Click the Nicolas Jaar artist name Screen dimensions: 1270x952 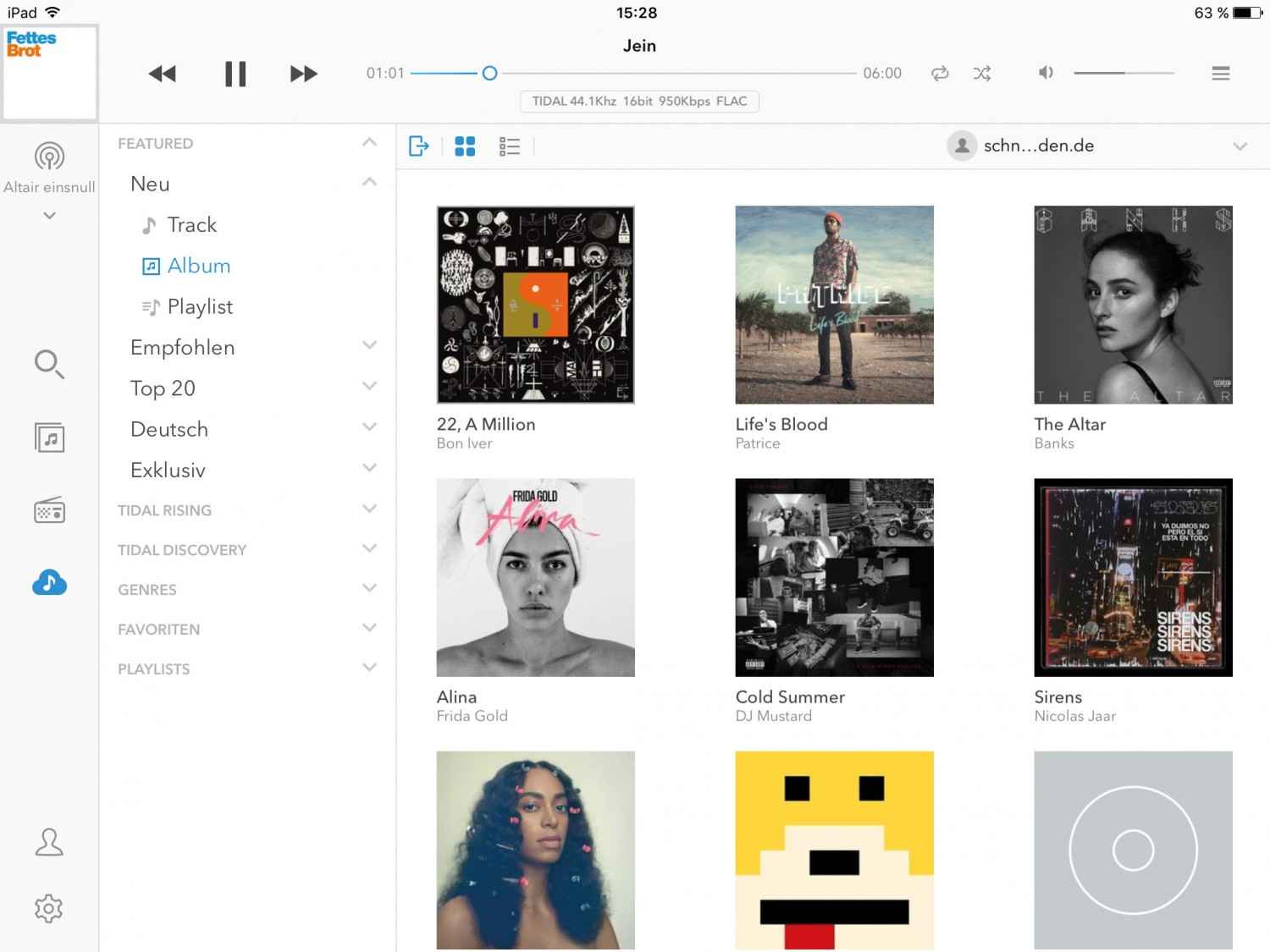click(1074, 716)
